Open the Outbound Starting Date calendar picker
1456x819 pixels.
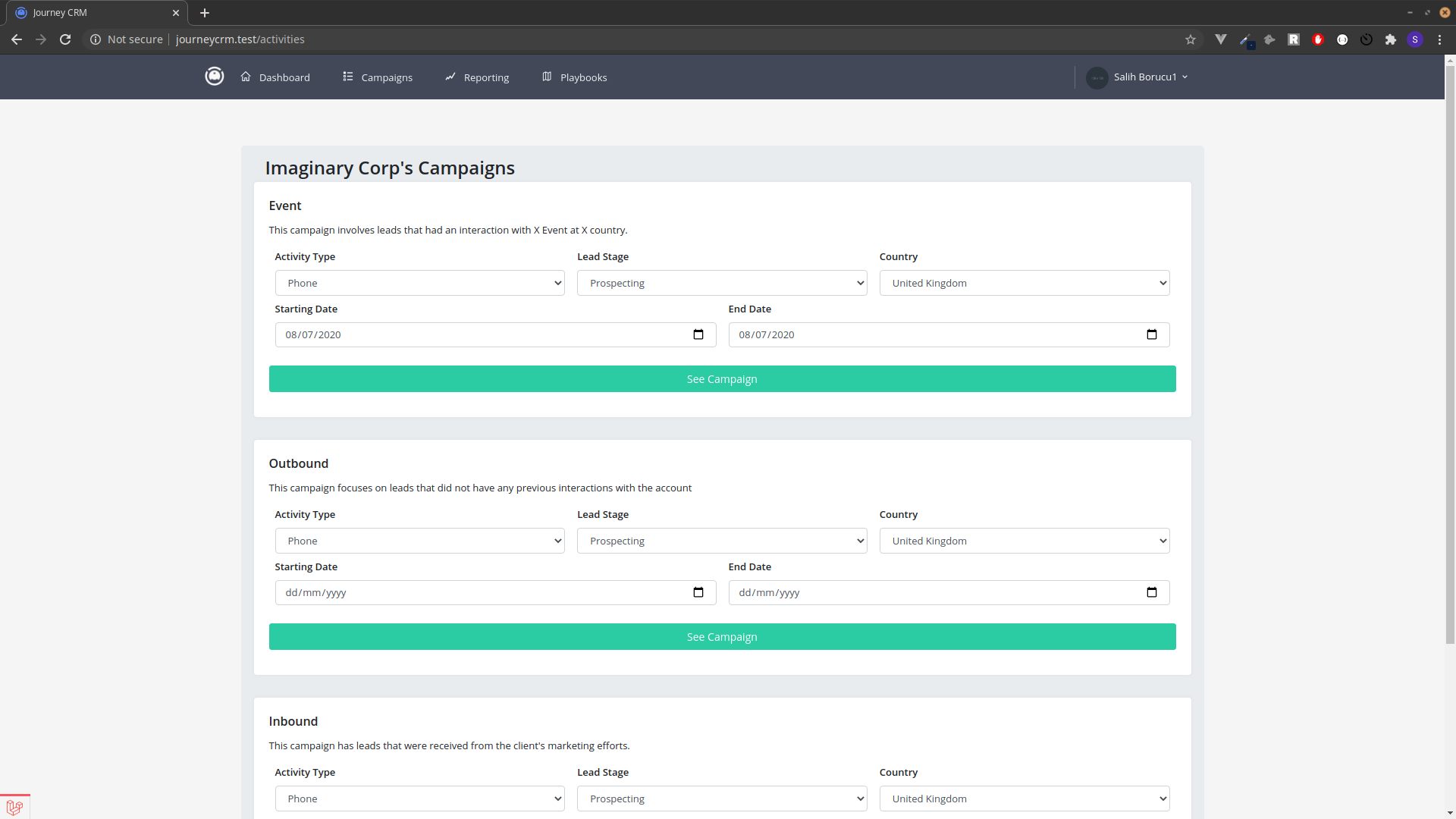click(x=698, y=592)
